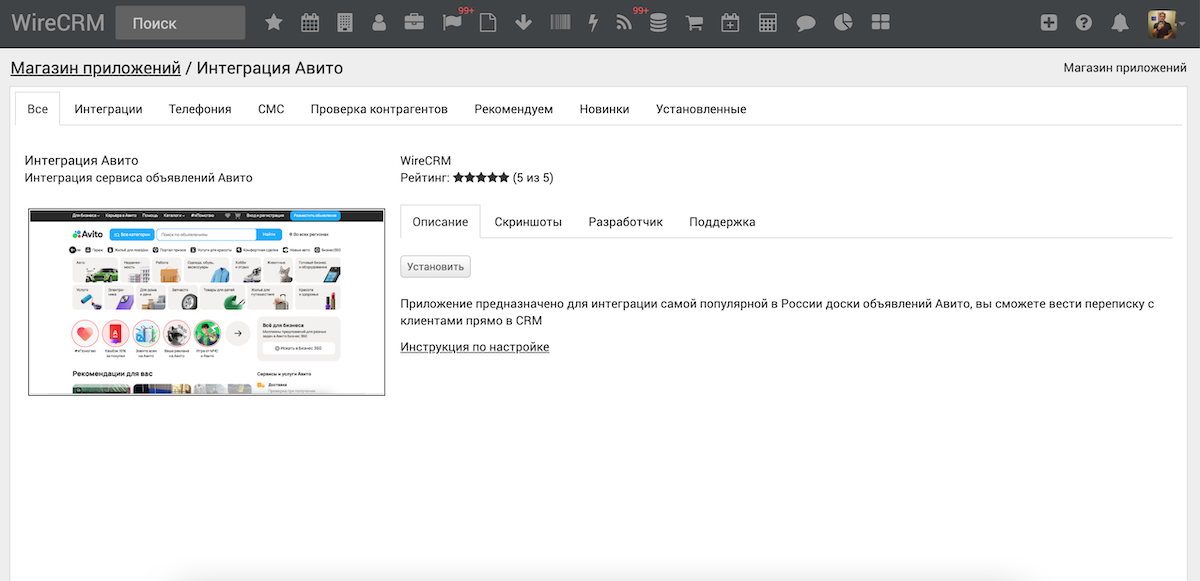Click the Avito screenshot thumbnail
The image size is (1200, 581).
pos(206,302)
